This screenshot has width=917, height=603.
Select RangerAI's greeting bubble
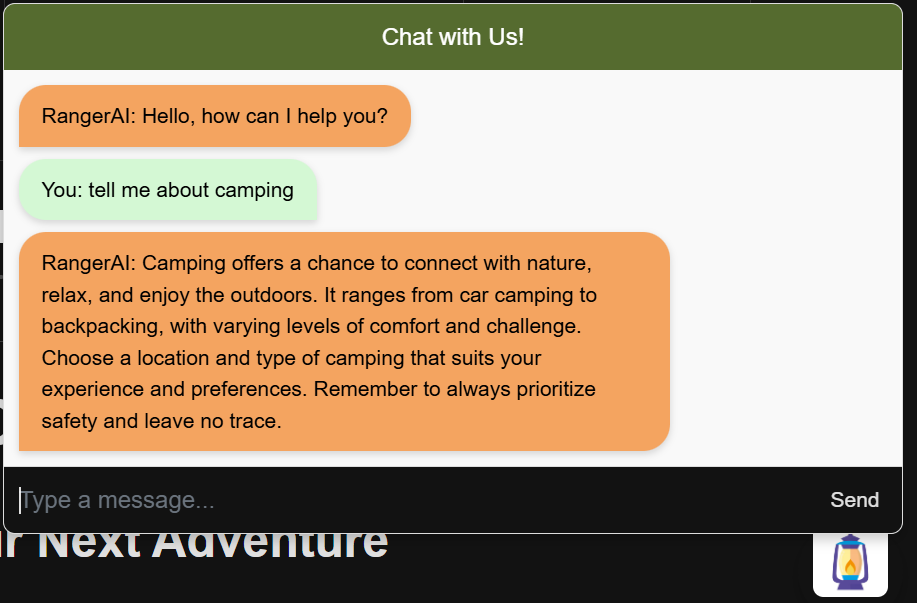(214, 116)
